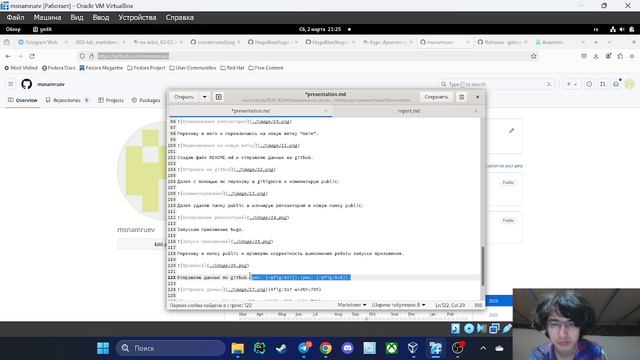The image size is (640, 360).
Task: Expand the list-all-tabs chevron
Action: 609,42
